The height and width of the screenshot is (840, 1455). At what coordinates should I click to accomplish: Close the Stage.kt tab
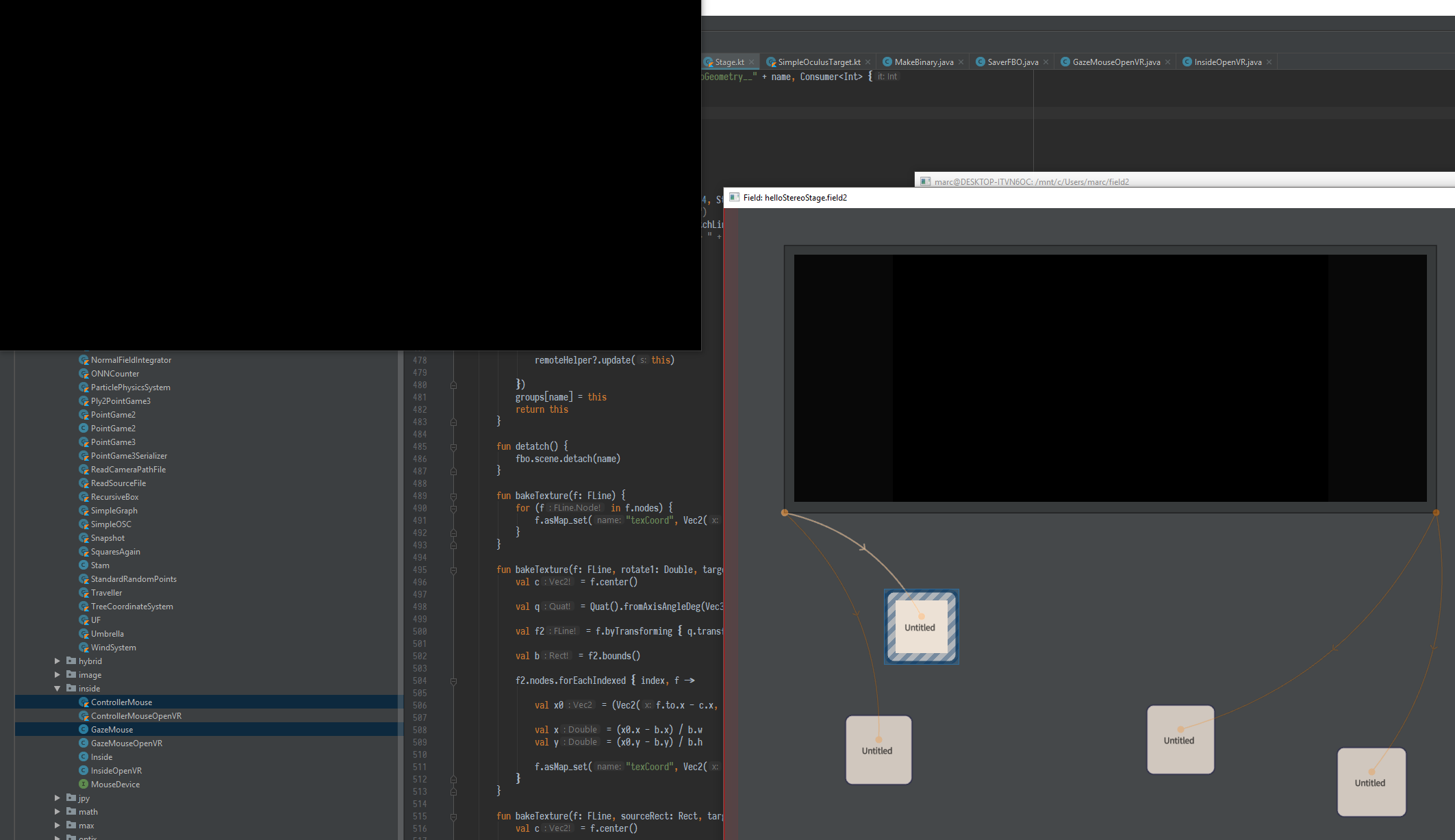(x=751, y=62)
